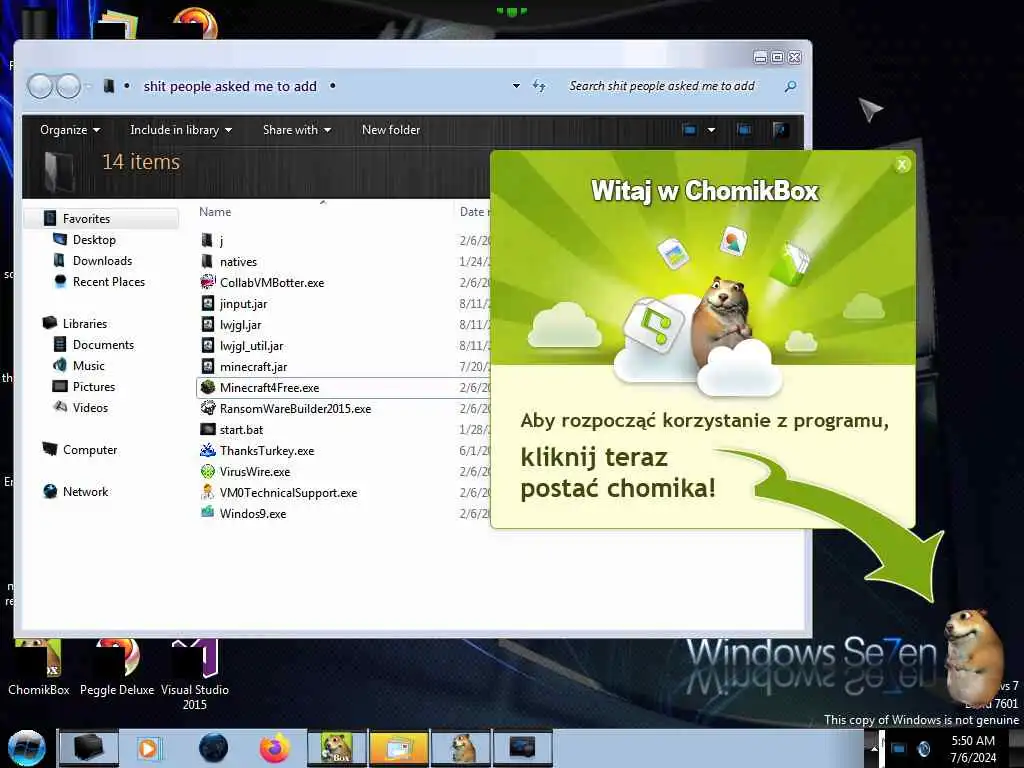The height and width of the screenshot is (768, 1024).
Task: Select the lwjgl.jar file
Action: pyautogui.click(x=240, y=325)
